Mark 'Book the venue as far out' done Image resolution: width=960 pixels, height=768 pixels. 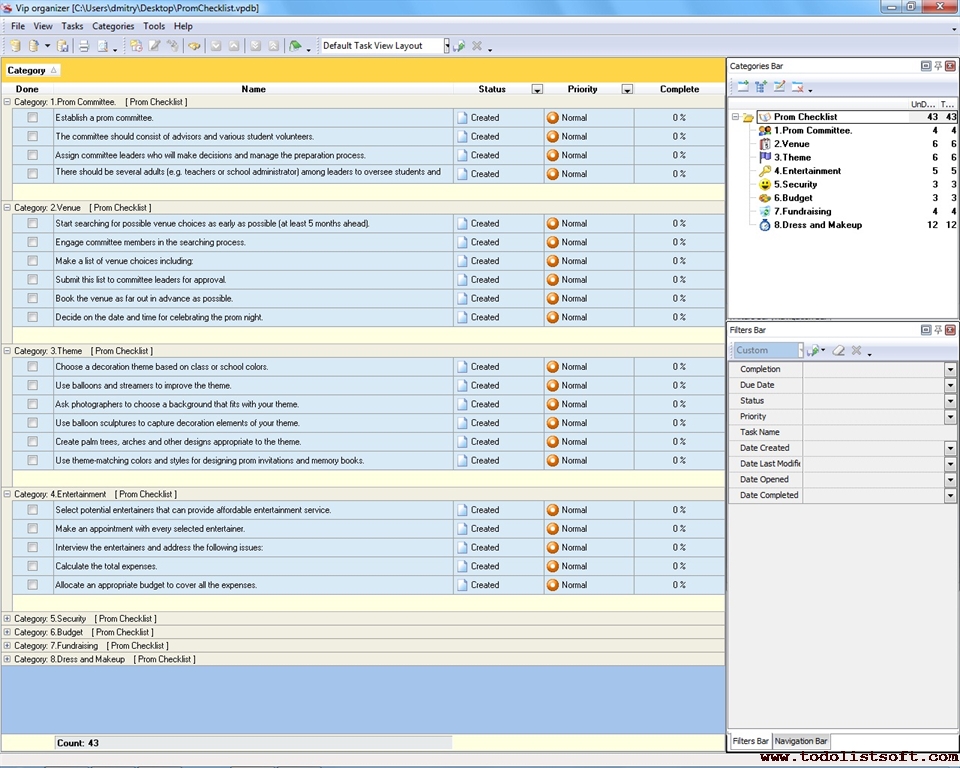click(33, 299)
